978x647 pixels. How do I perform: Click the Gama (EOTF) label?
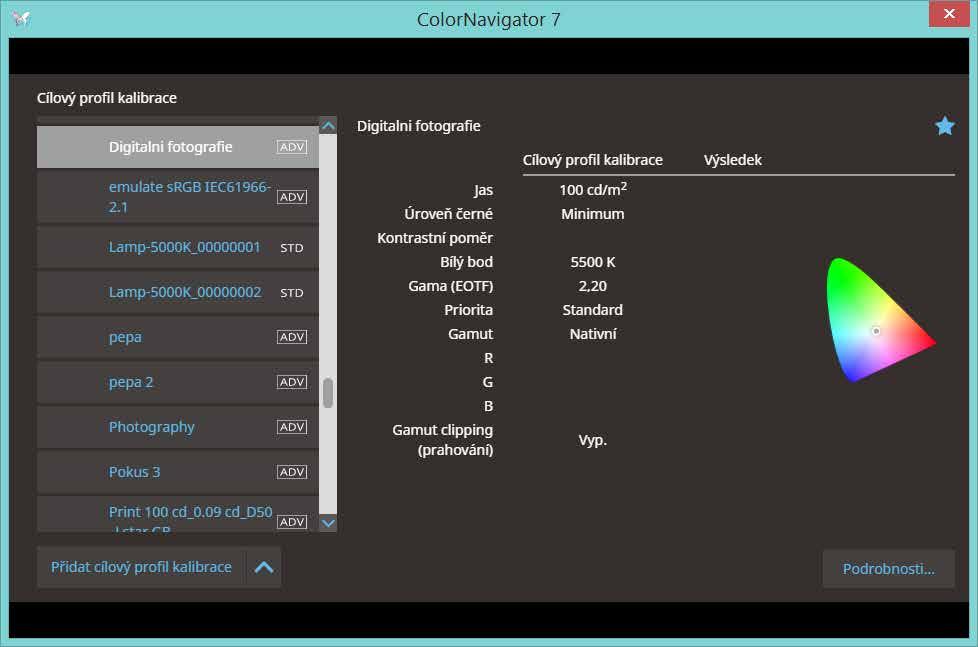tap(450, 286)
